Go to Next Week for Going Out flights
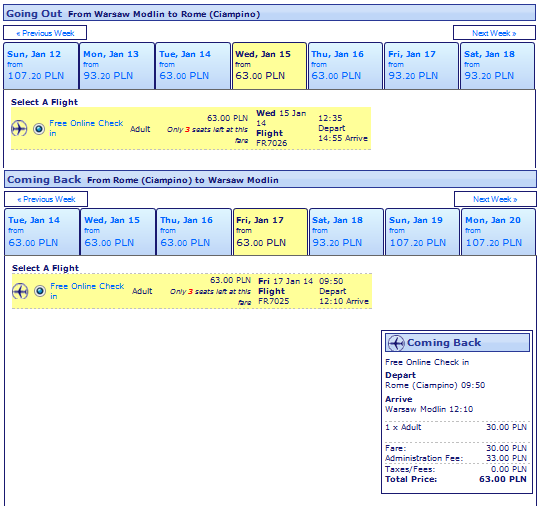 point(494,33)
